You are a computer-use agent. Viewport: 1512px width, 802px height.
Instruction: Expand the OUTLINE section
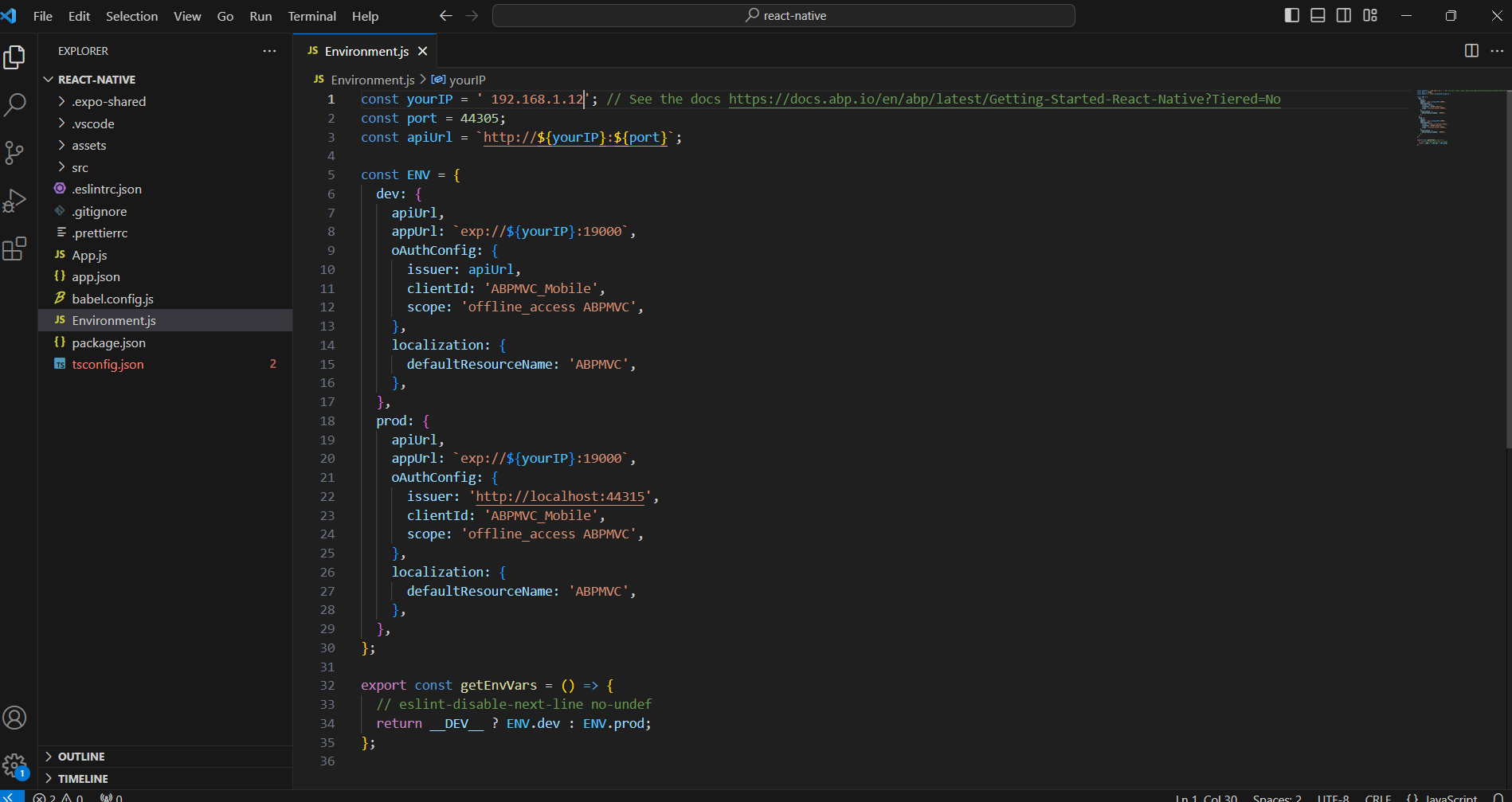pos(81,757)
